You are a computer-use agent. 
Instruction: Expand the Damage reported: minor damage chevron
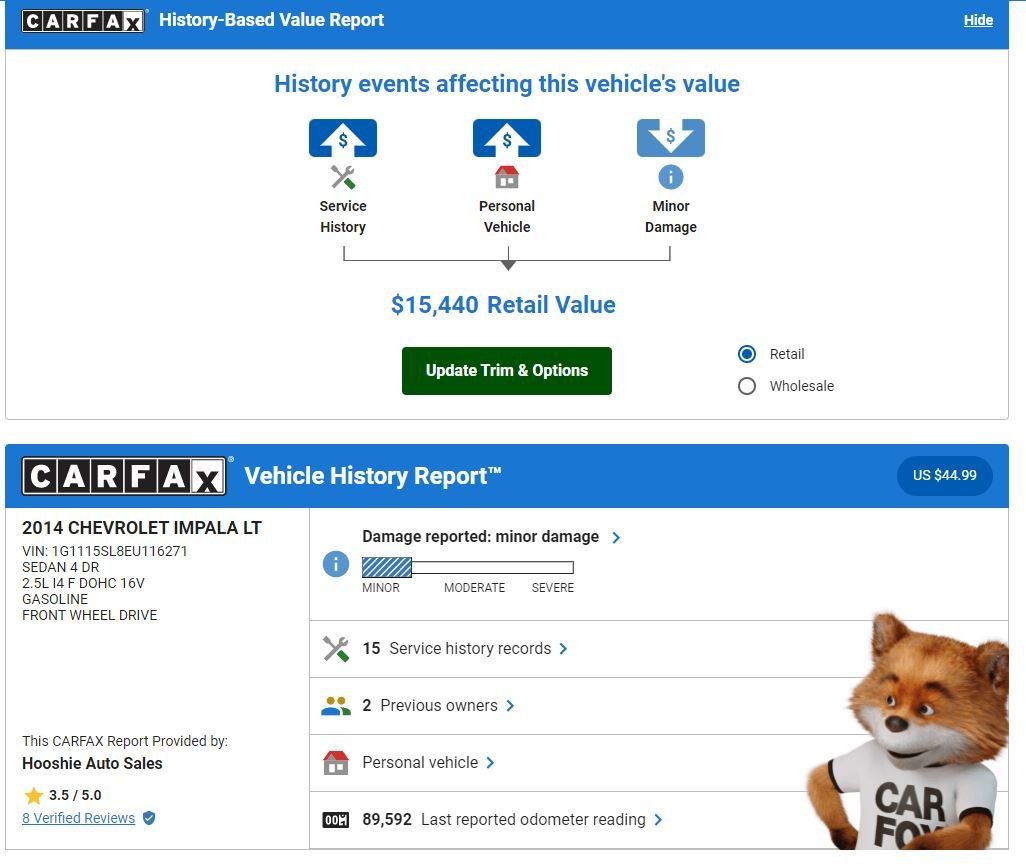[x=616, y=537]
